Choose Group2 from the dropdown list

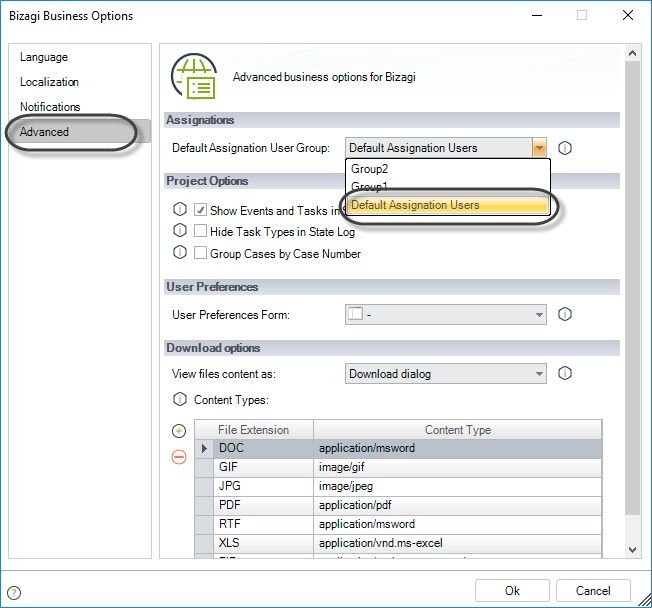448,169
